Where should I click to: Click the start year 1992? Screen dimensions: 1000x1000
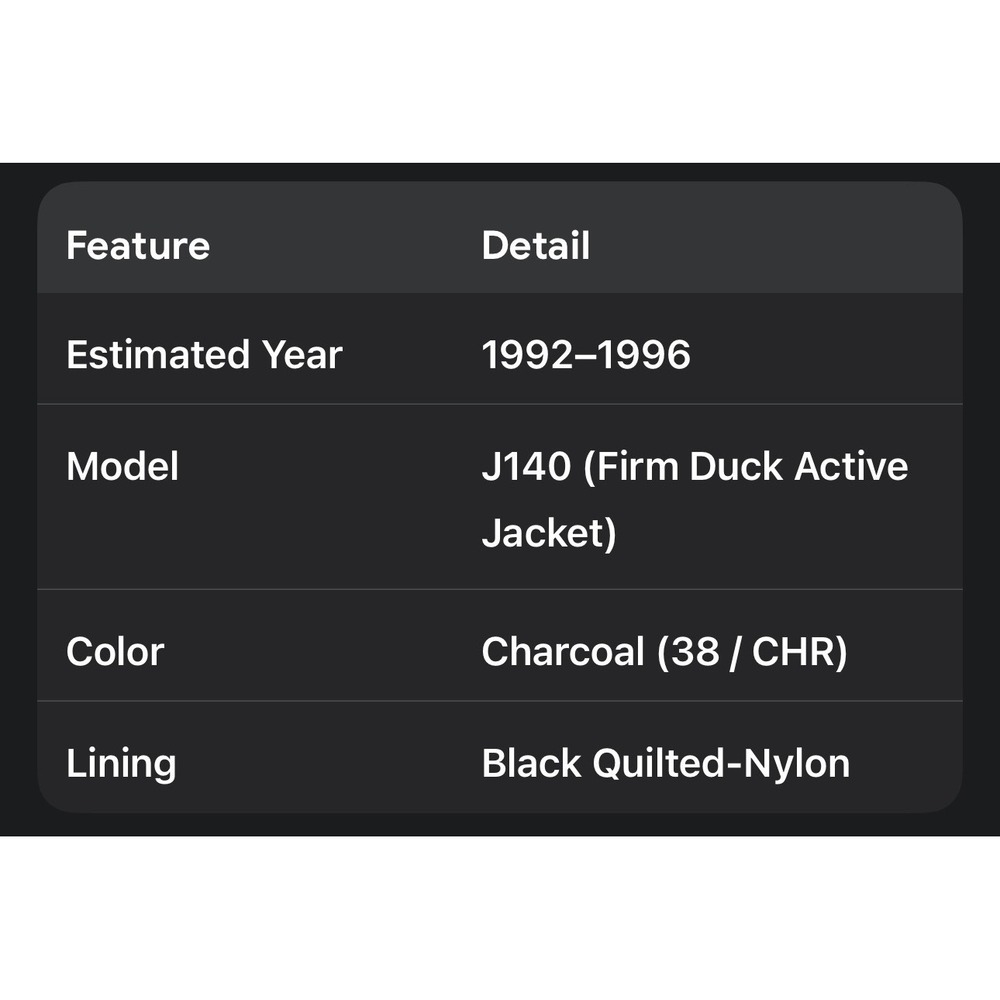(529, 355)
